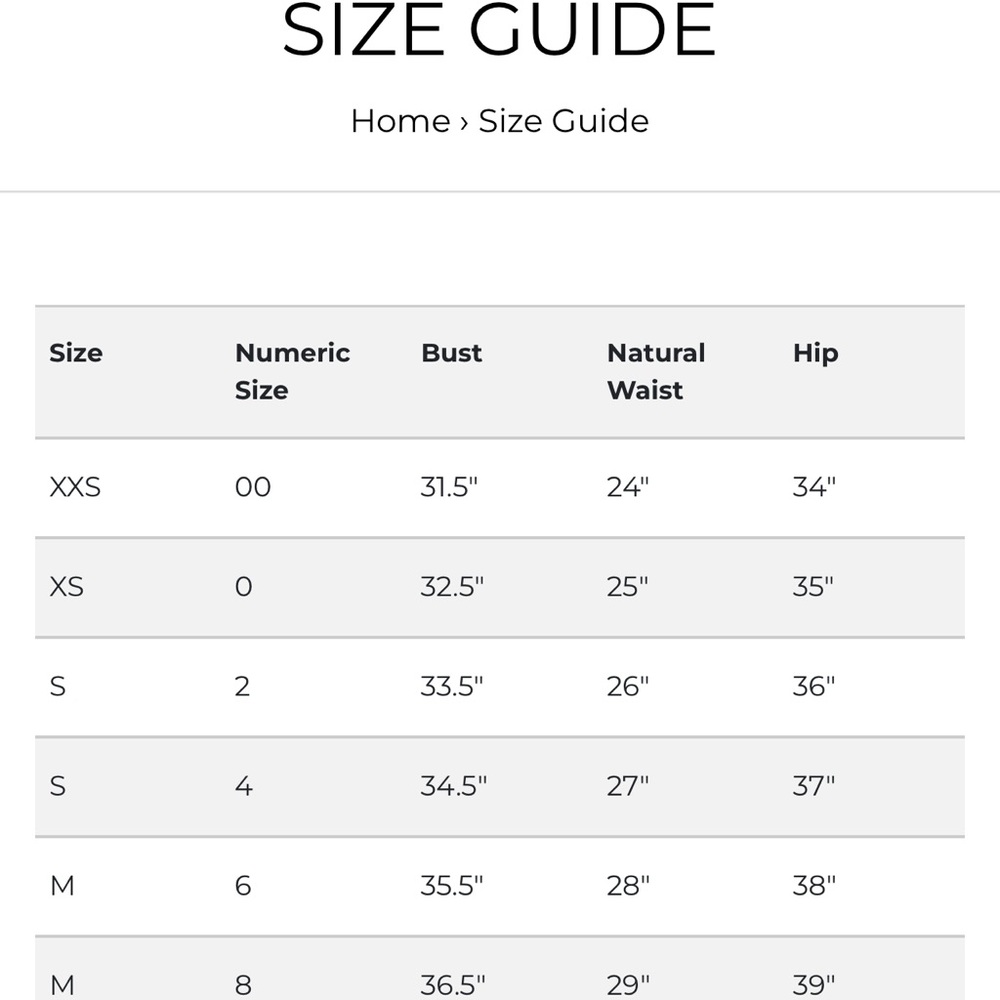This screenshot has height=1000, width=1000.
Task: Click the 37" hip measurement
Action: (x=814, y=786)
